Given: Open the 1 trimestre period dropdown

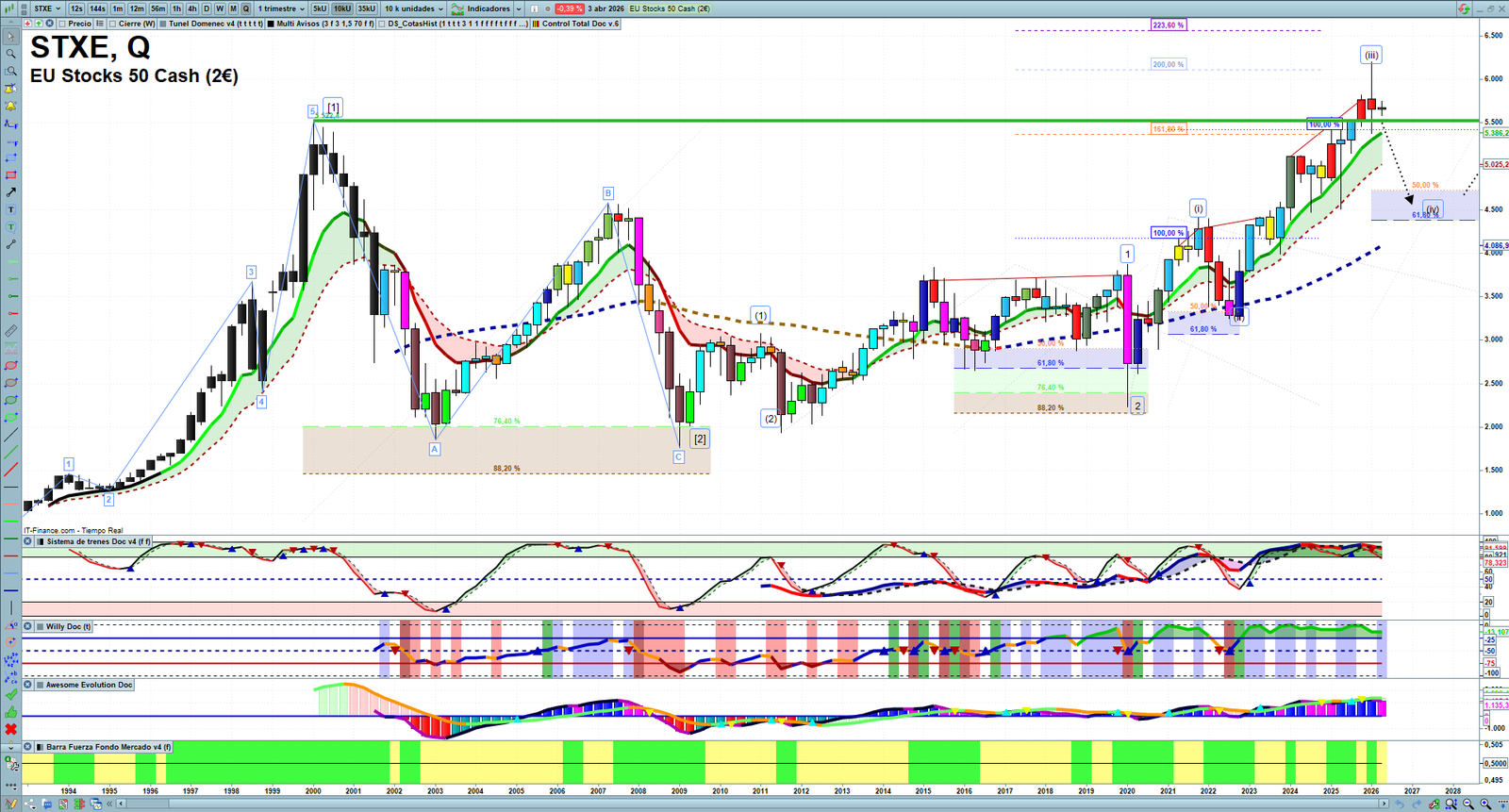Looking at the screenshot, I should 281,8.
